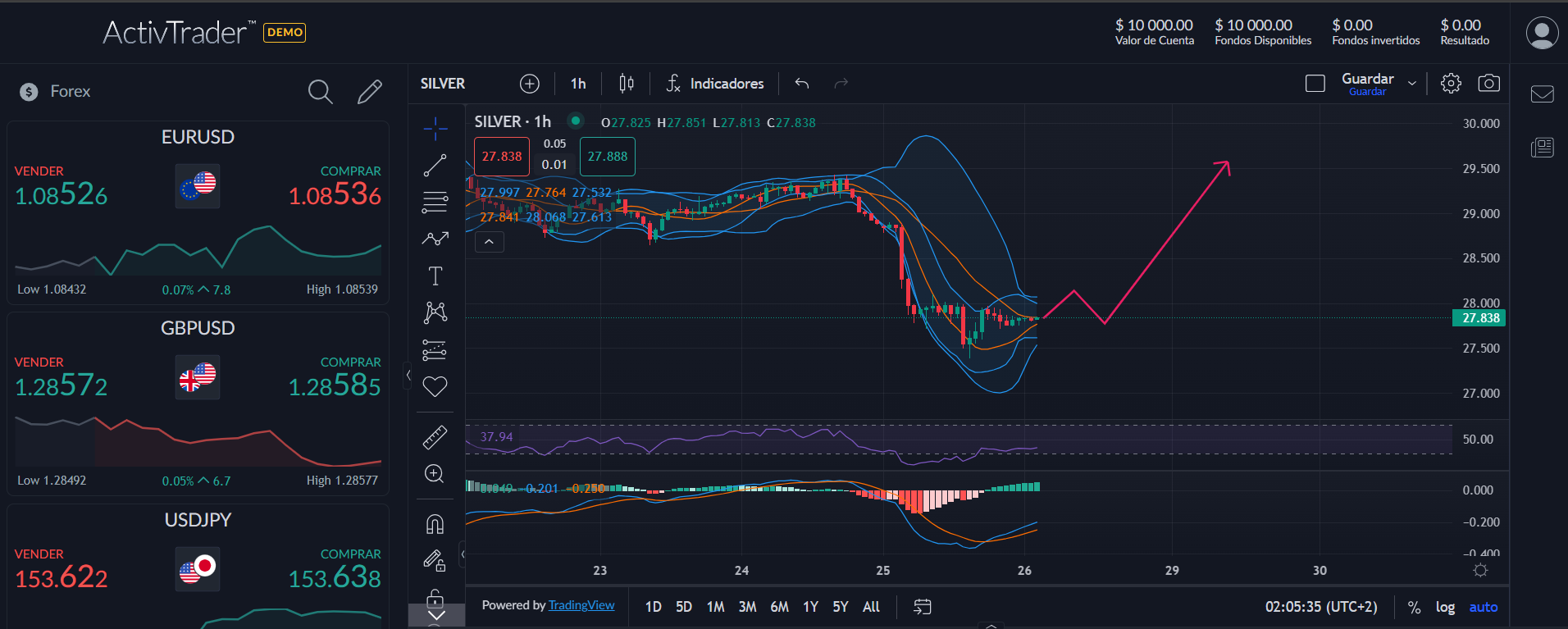Click the magnet snap mode icon

(x=435, y=524)
